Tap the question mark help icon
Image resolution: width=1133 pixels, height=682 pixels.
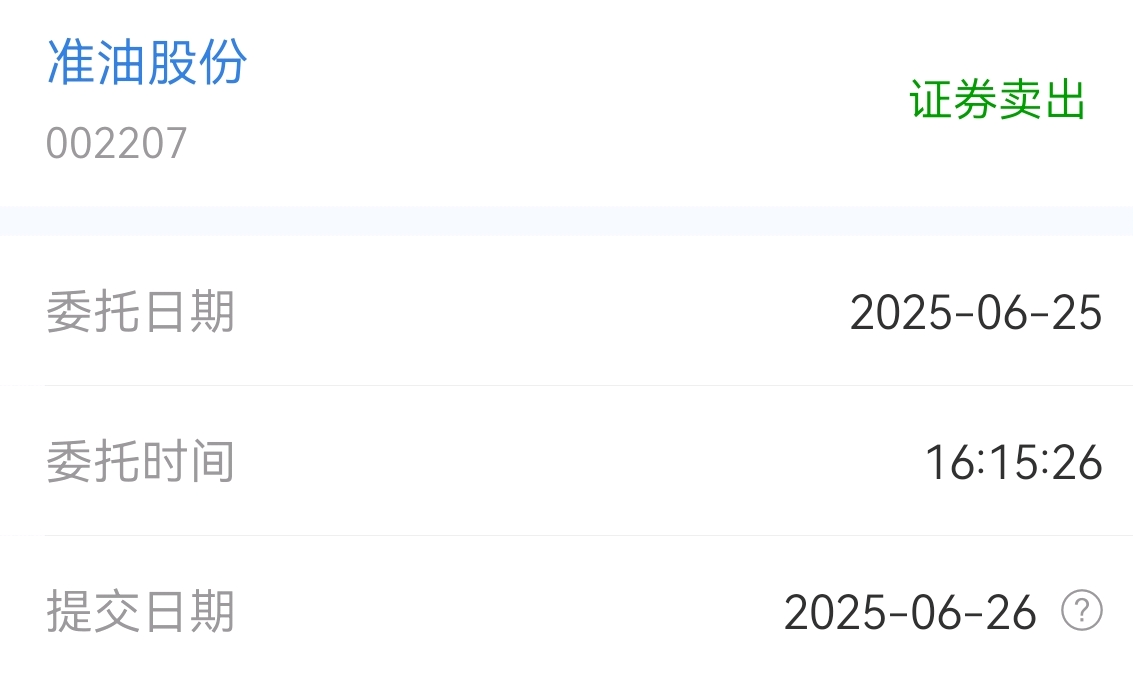1082,610
